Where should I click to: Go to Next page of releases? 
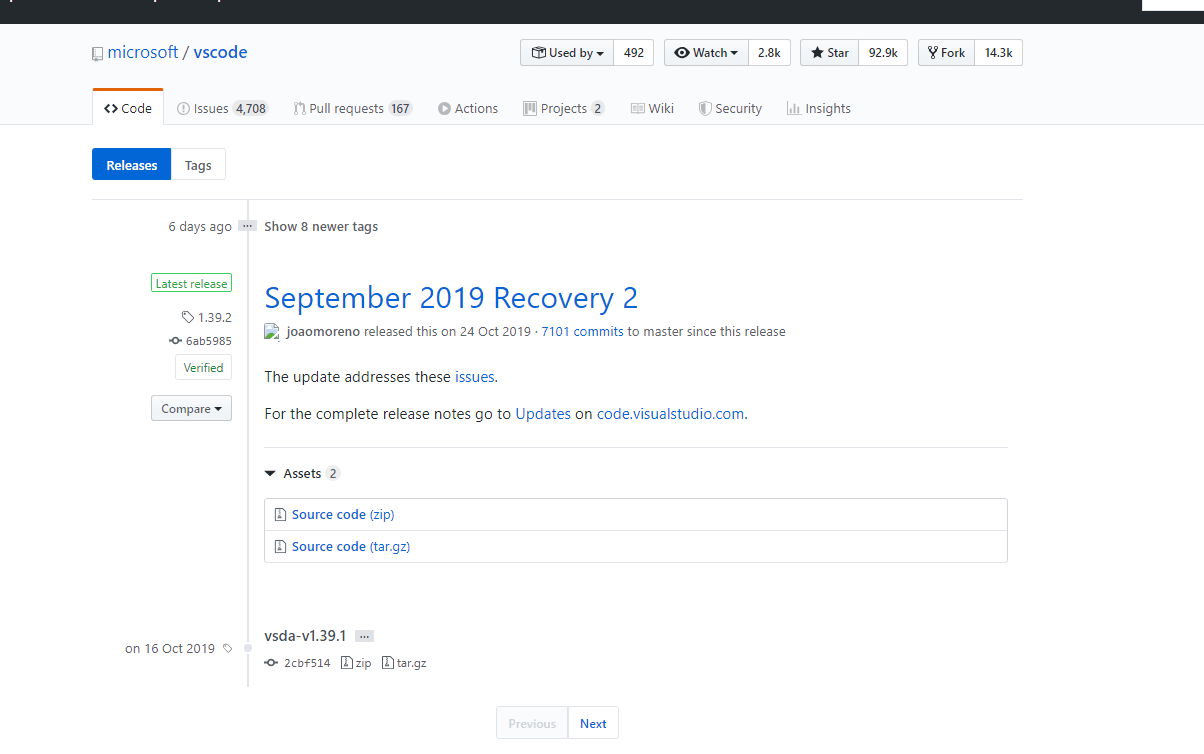point(593,723)
